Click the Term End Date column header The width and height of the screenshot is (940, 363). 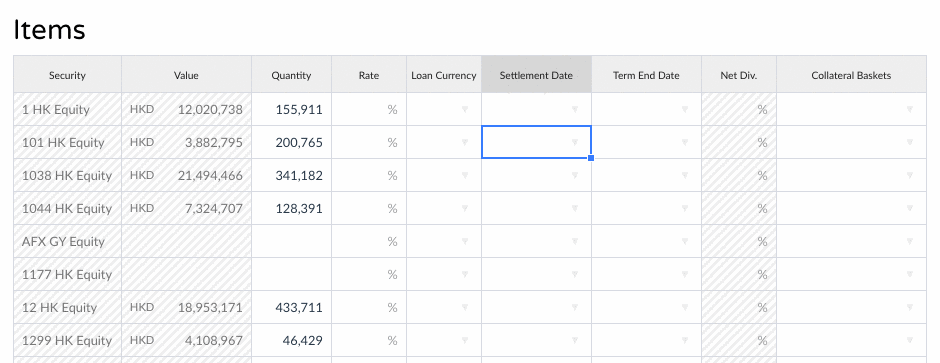pos(646,75)
